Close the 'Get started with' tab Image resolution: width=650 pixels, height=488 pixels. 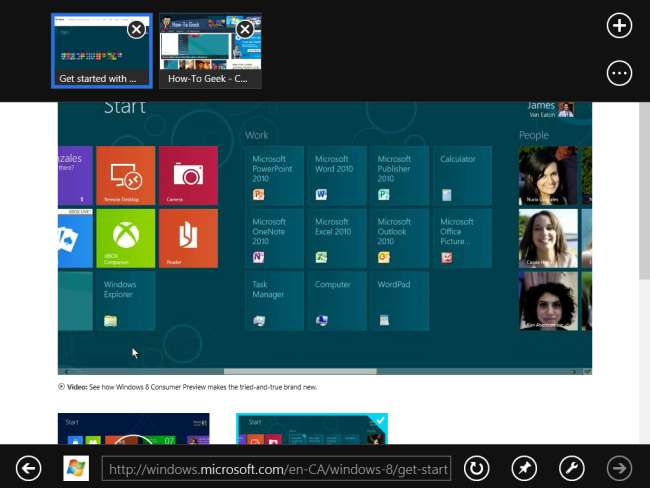click(x=136, y=30)
